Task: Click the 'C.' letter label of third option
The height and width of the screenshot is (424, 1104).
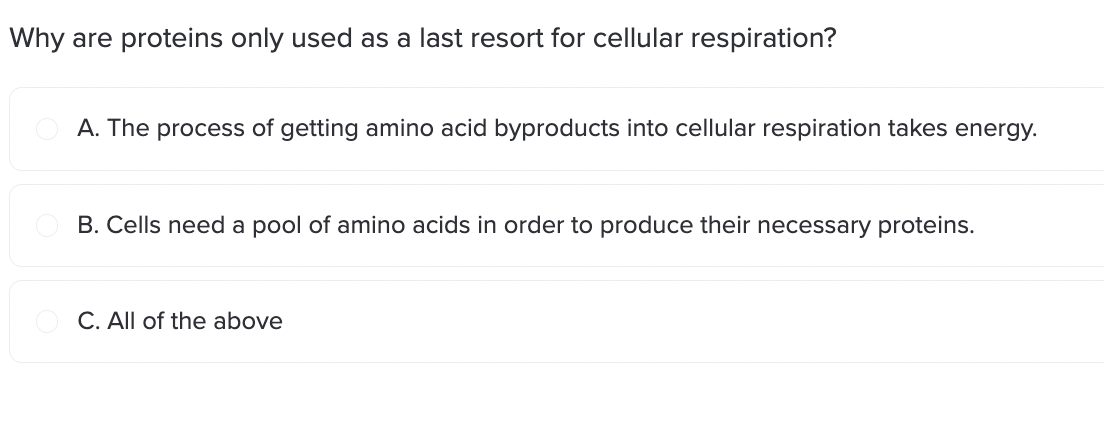Action: pos(89,321)
